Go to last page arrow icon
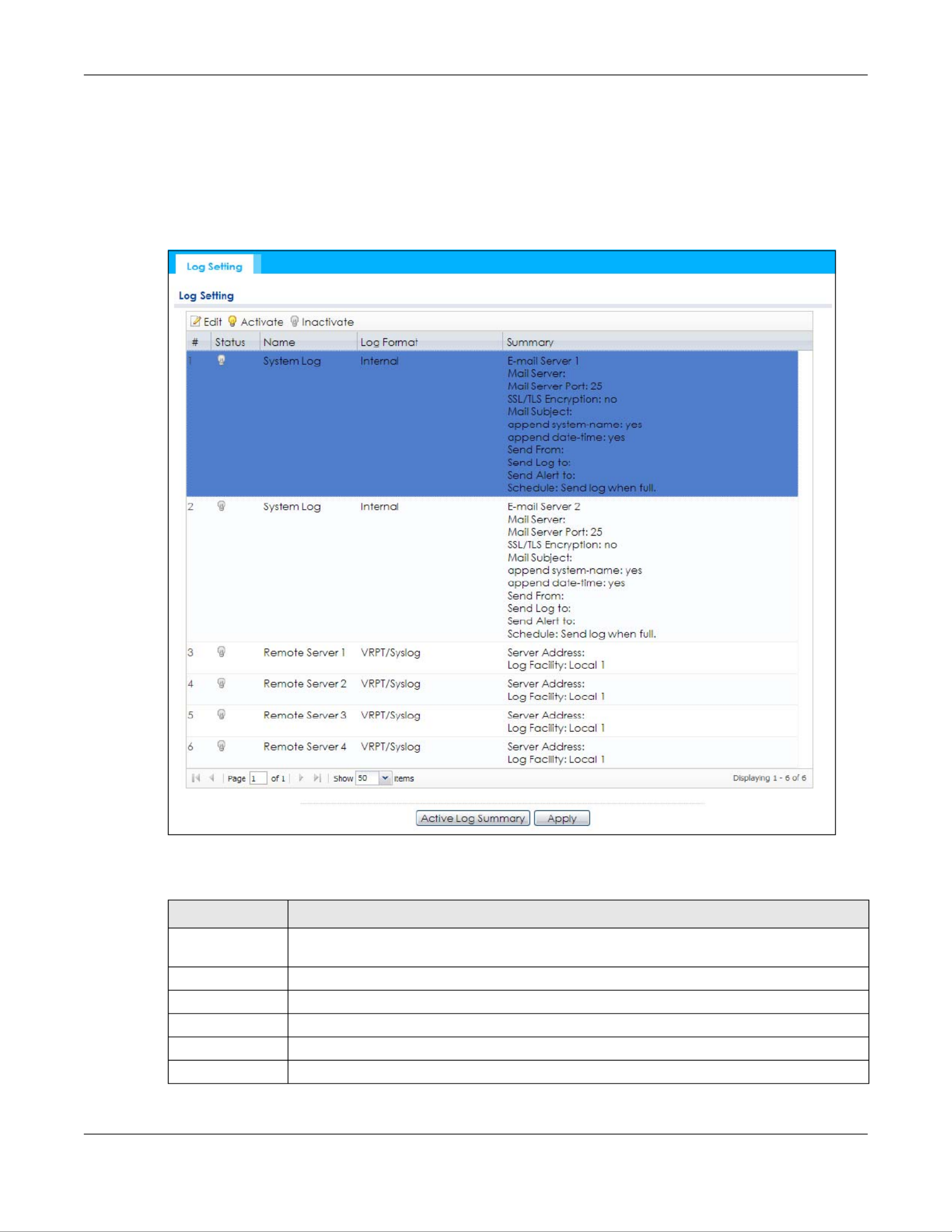 (x=317, y=778)
